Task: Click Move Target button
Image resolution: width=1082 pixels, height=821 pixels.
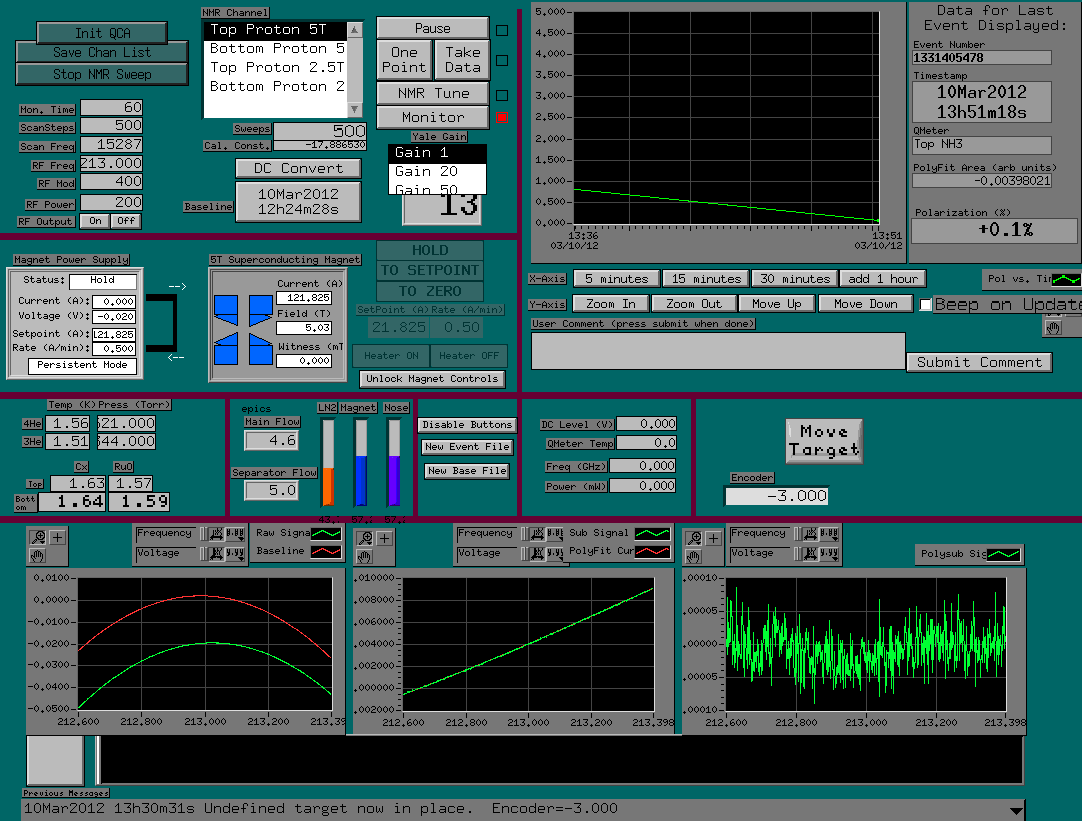Action: tap(824, 441)
